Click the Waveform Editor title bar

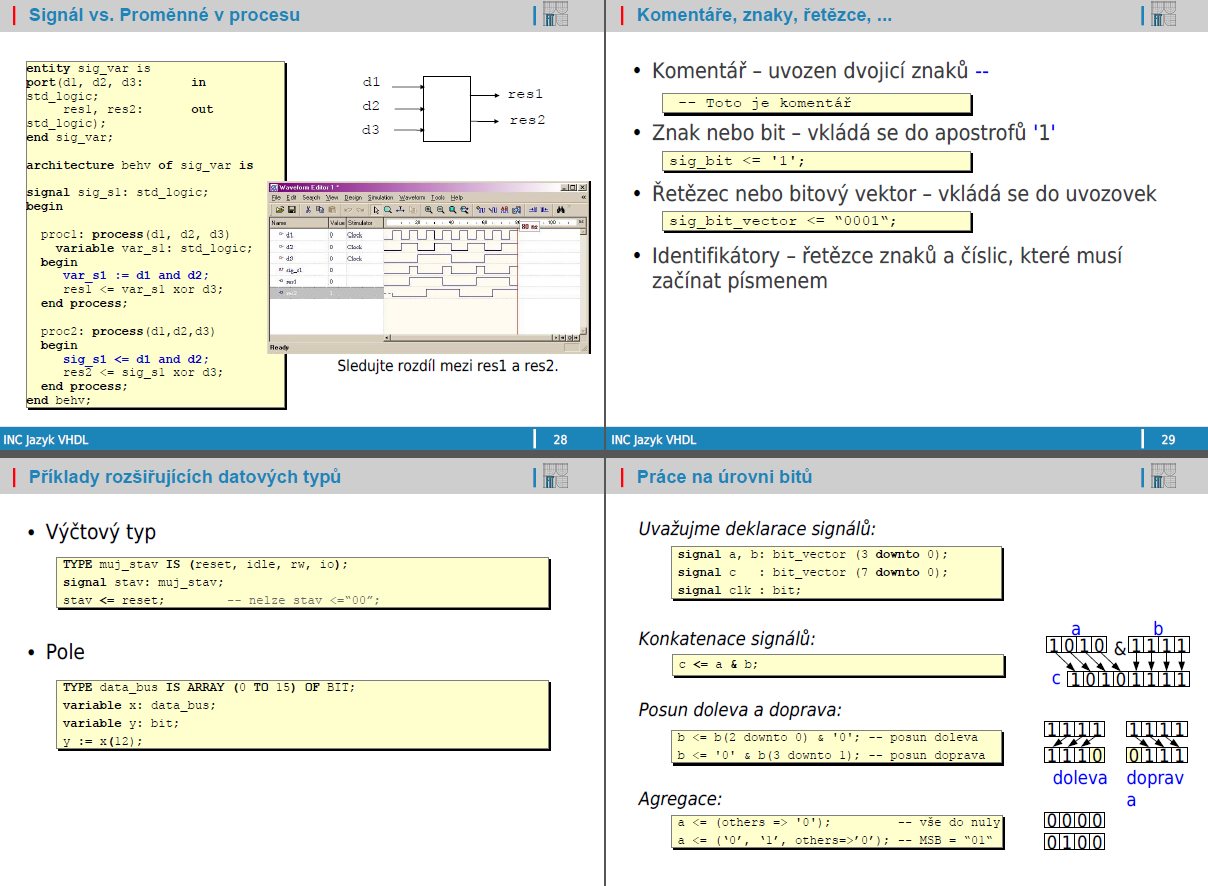click(x=428, y=187)
